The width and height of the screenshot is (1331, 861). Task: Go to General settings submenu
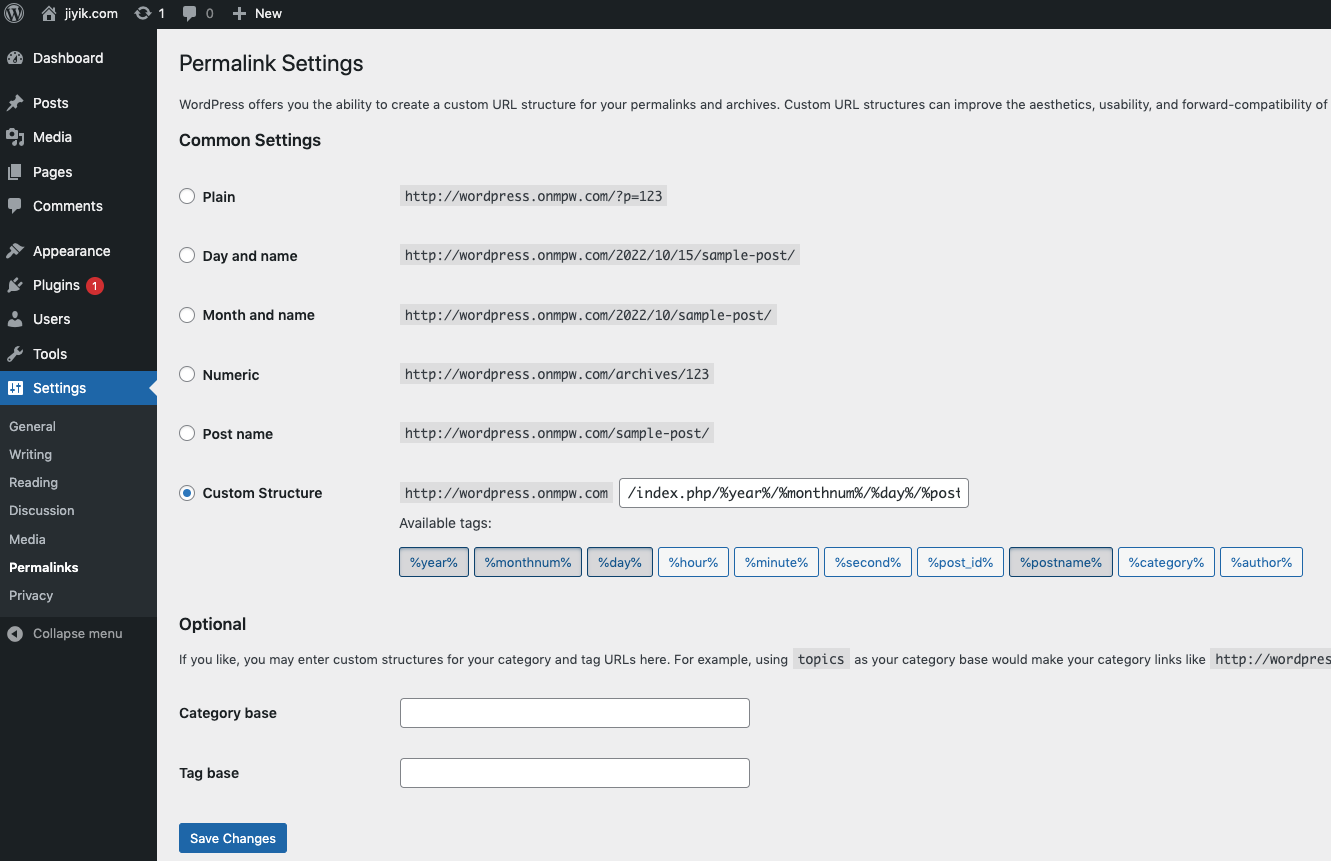point(32,426)
